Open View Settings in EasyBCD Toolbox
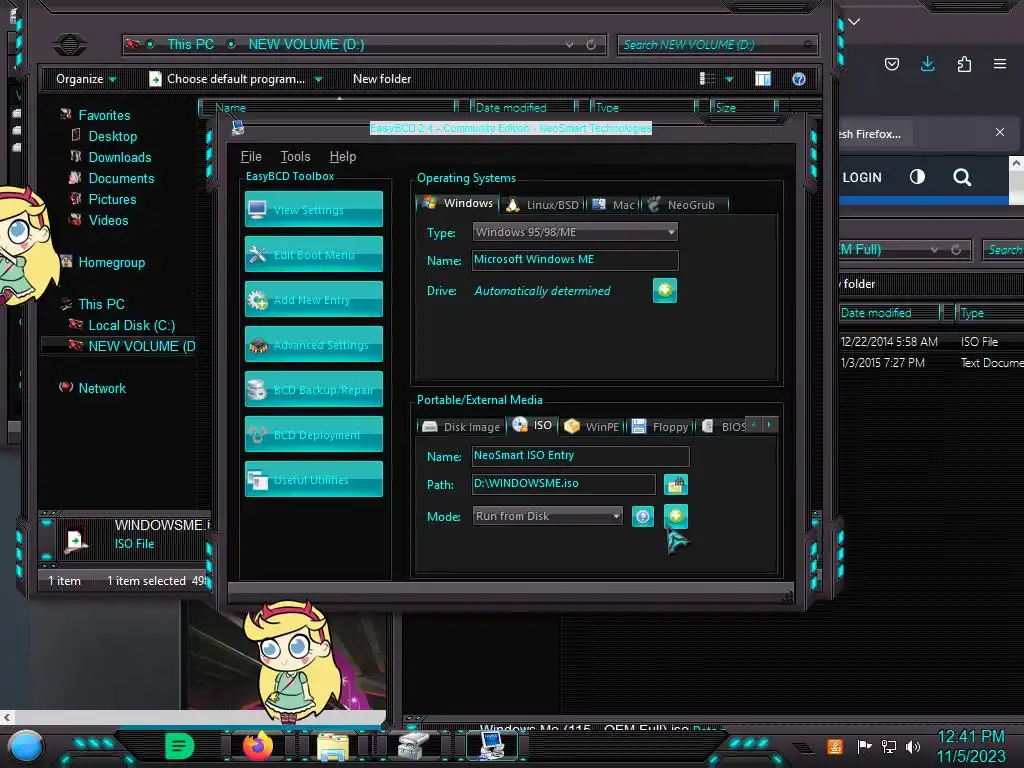 pos(313,209)
